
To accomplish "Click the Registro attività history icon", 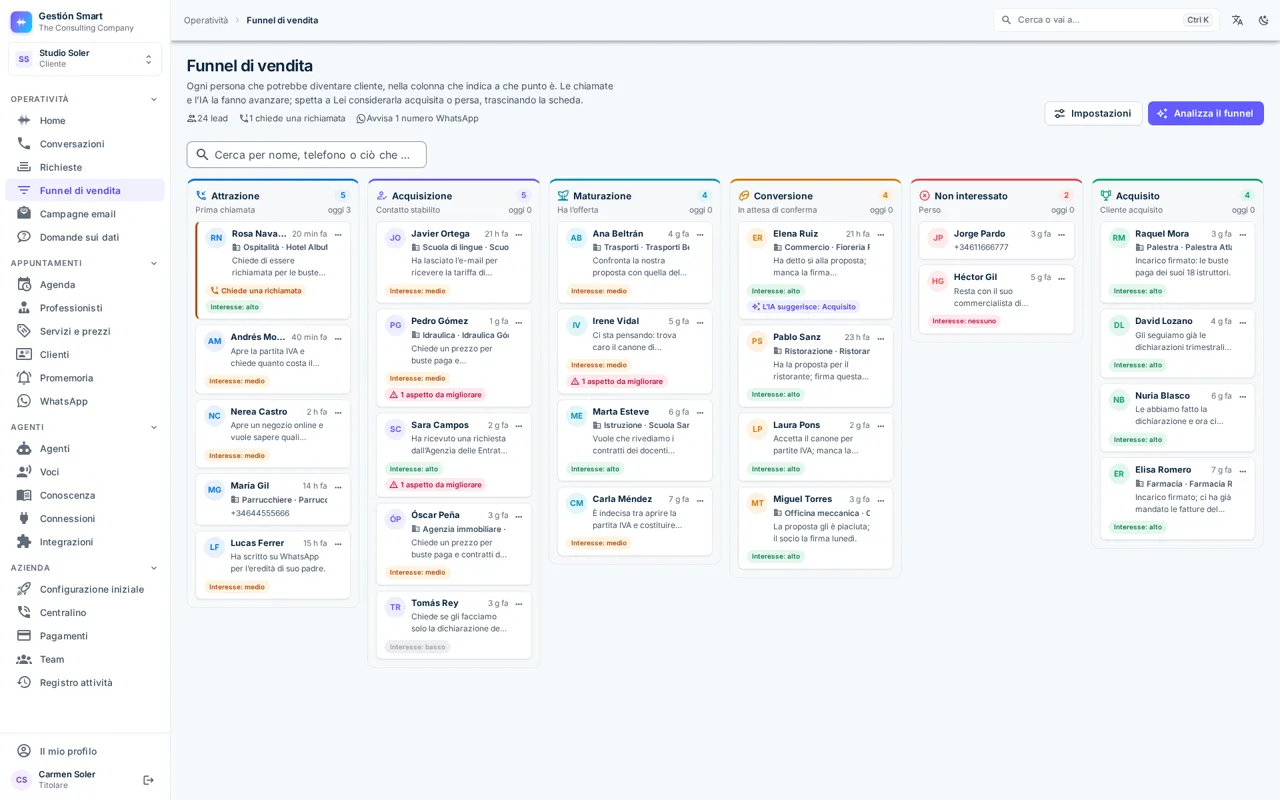I will (24, 682).
